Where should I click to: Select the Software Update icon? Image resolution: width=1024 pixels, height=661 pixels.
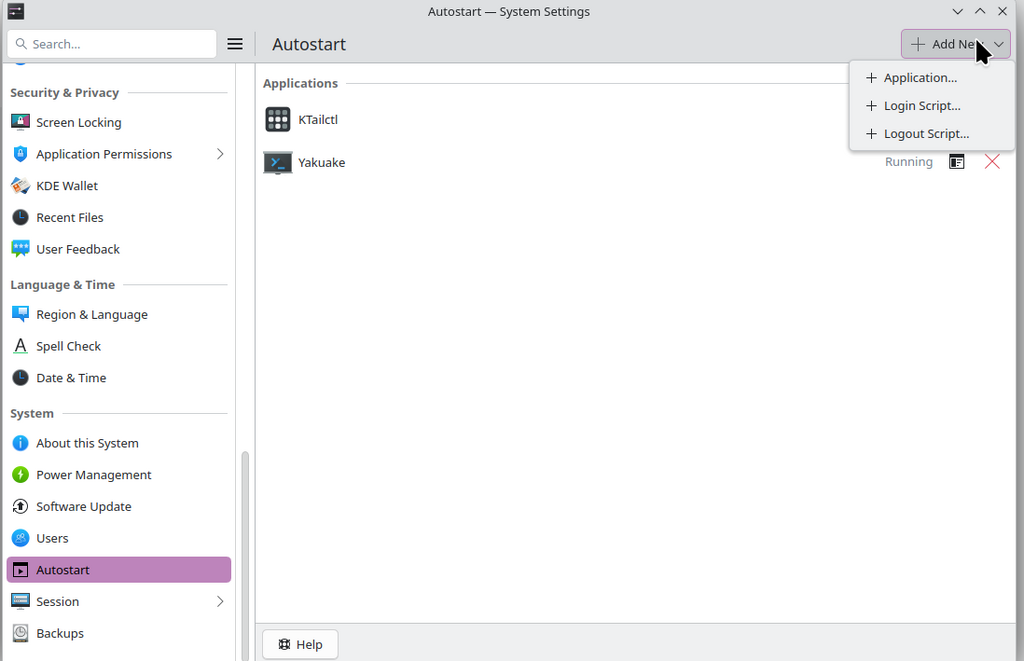point(20,507)
